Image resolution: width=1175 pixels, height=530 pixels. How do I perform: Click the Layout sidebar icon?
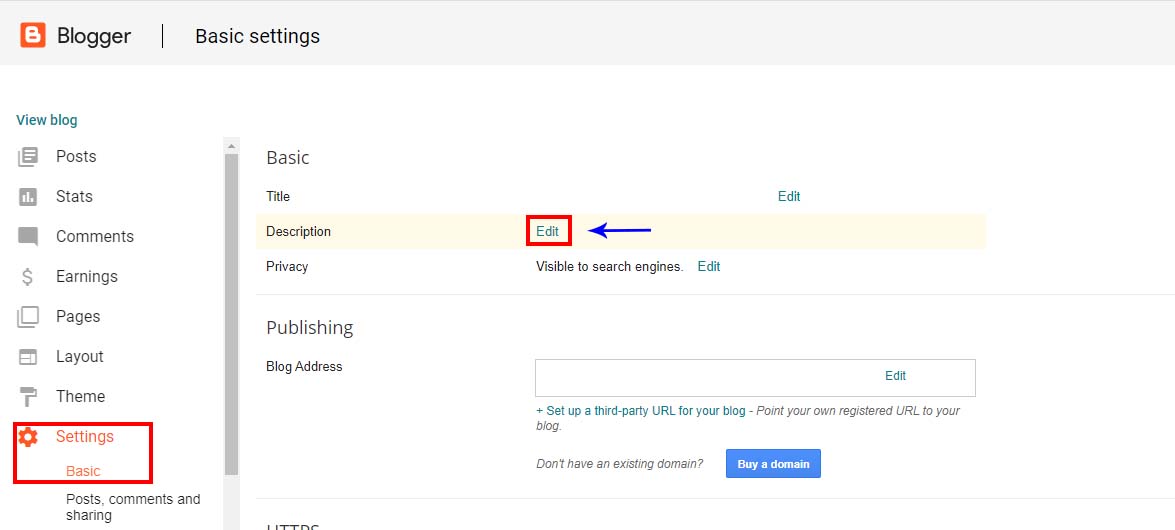(28, 357)
